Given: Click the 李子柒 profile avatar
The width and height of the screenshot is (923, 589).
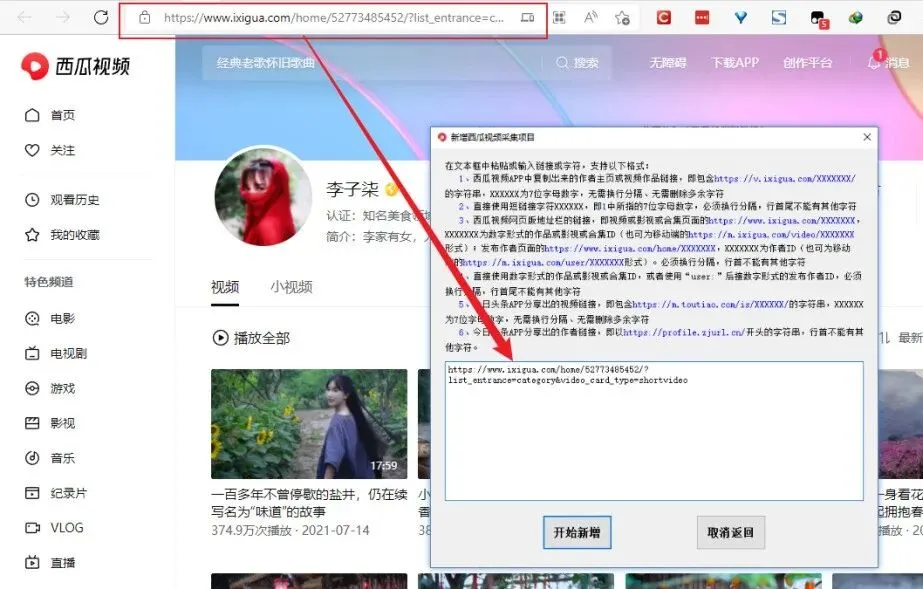Looking at the screenshot, I should tap(263, 197).
